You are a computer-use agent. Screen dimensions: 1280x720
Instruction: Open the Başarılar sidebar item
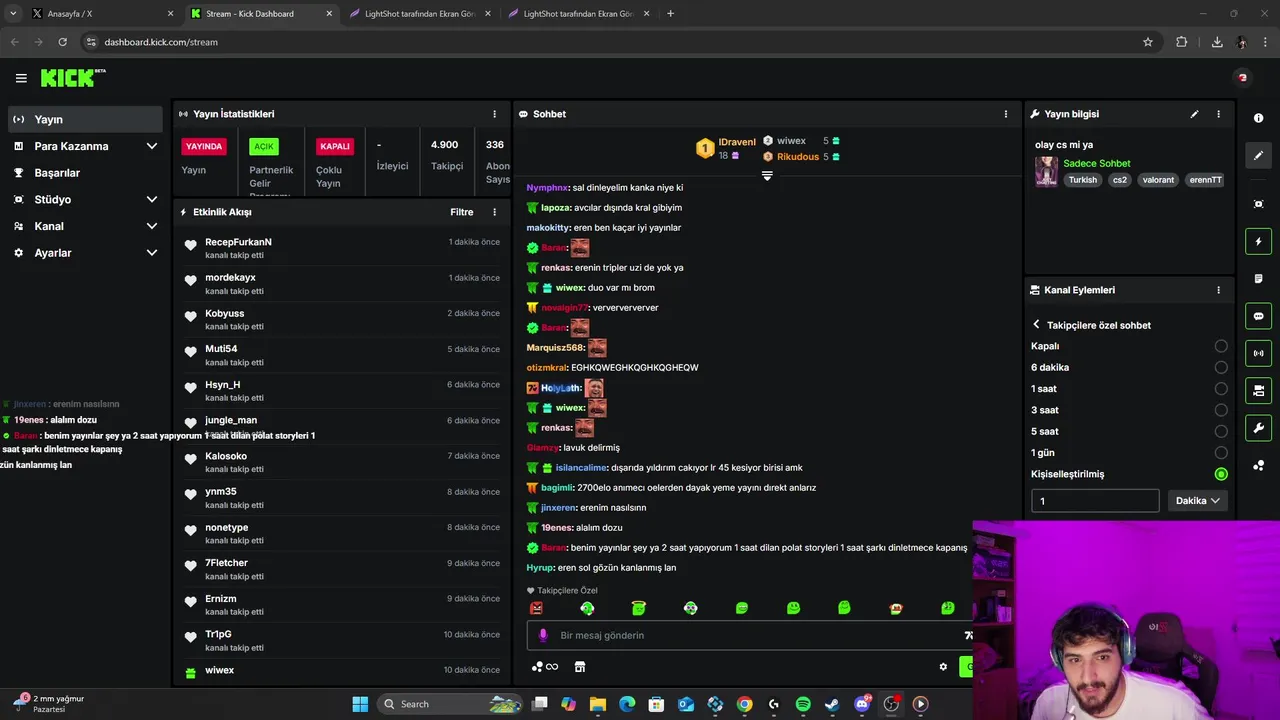pyautogui.click(x=85, y=173)
